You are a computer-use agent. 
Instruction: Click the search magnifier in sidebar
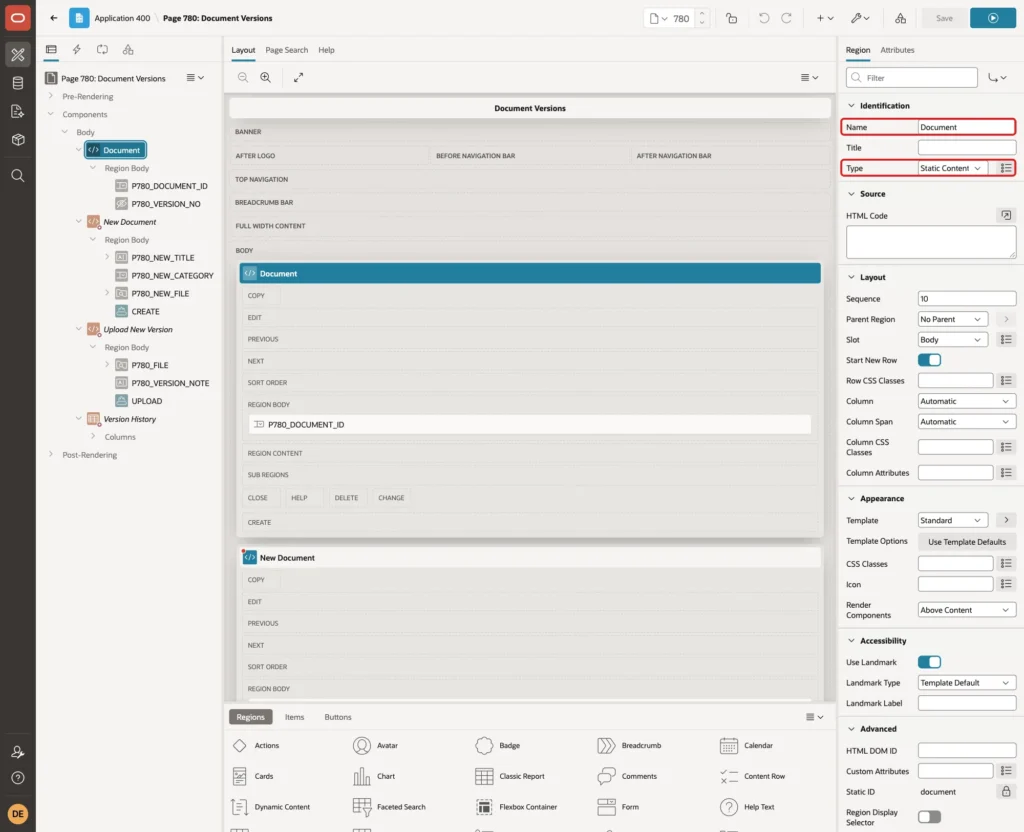(18, 176)
